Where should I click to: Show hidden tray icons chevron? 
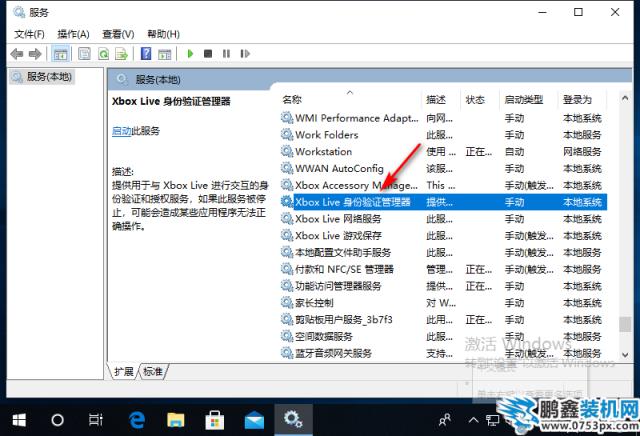click(473, 420)
